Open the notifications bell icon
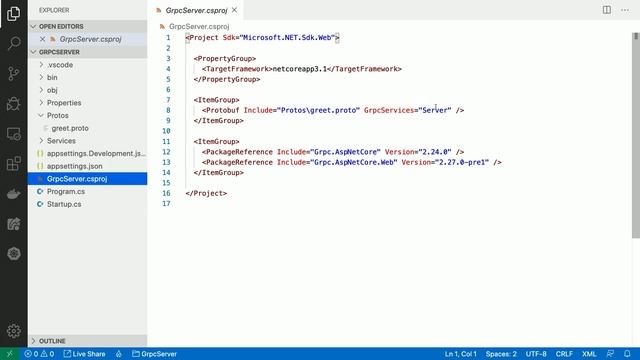 pos(627,354)
